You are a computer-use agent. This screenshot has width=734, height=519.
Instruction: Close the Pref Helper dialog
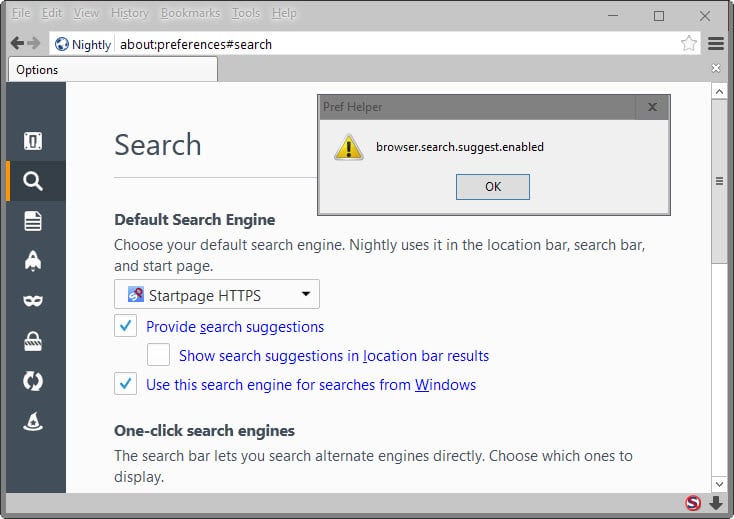[x=652, y=107]
